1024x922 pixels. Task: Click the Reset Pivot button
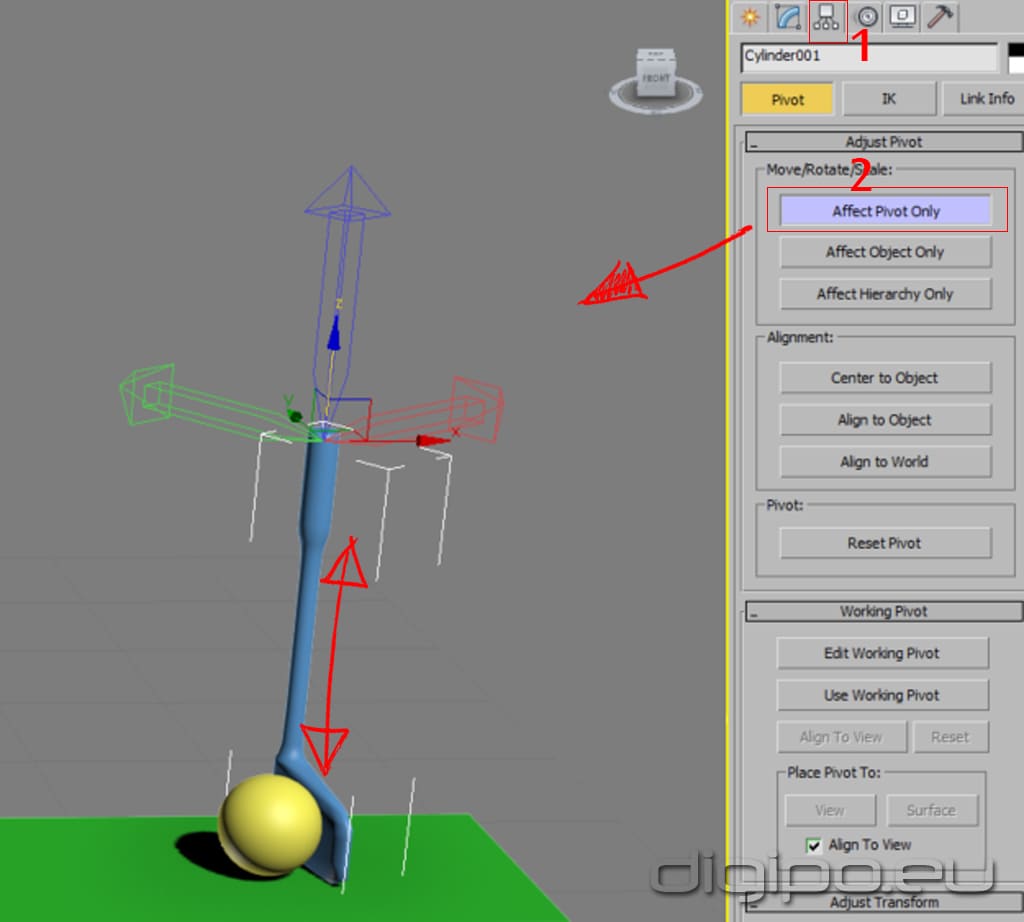click(885, 543)
